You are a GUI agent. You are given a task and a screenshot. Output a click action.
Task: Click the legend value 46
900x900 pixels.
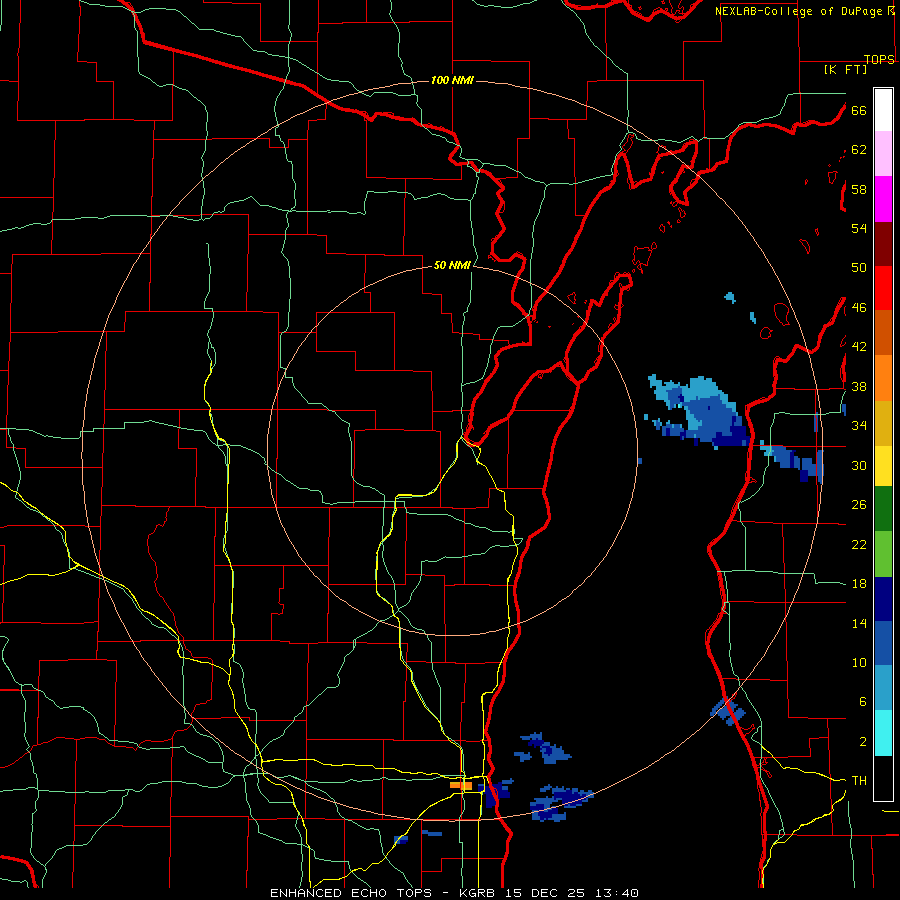coord(859,307)
